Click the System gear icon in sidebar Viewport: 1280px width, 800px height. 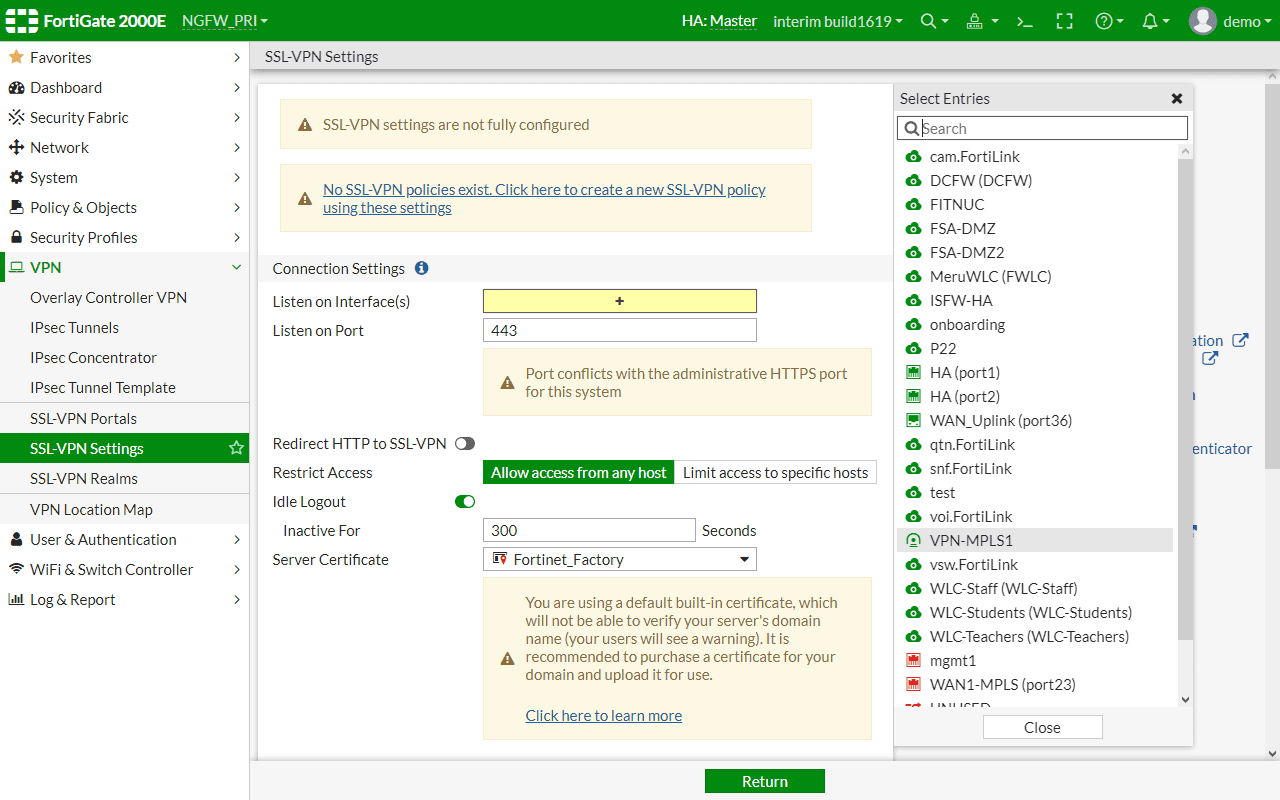16,177
